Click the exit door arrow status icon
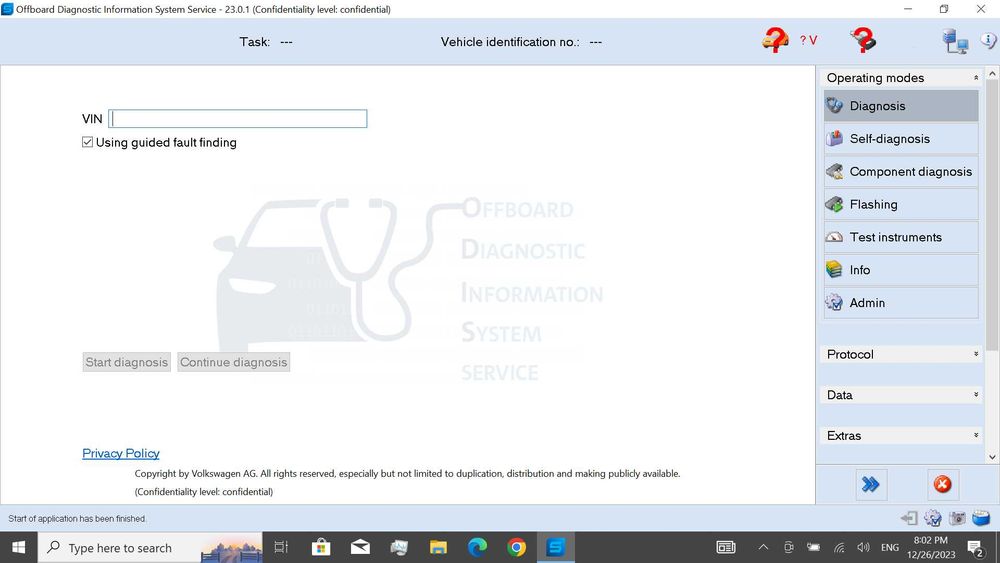The height and width of the screenshot is (563, 1000). point(909,518)
